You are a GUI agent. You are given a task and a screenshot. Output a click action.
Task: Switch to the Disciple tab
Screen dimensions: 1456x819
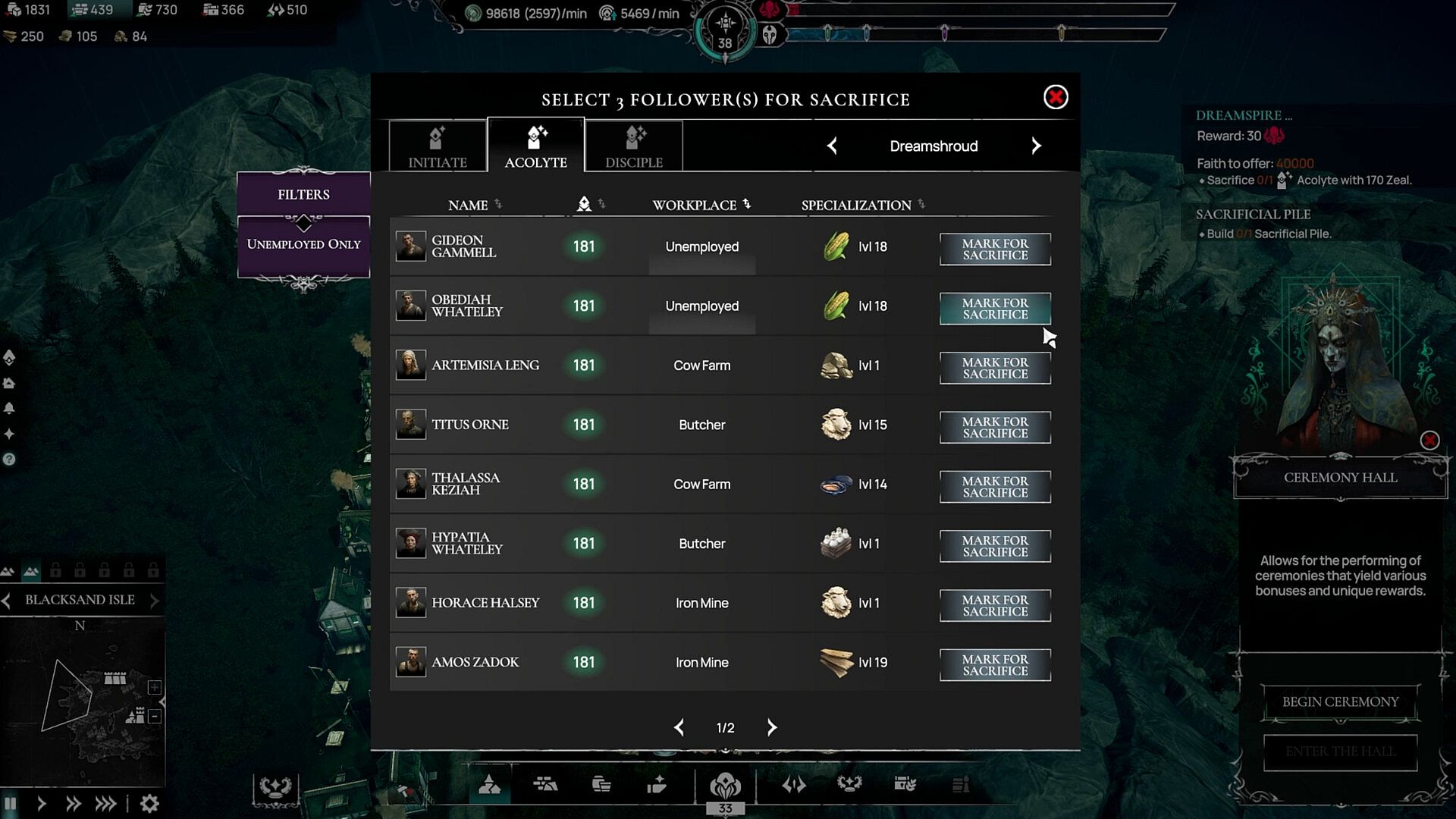(634, 146)
